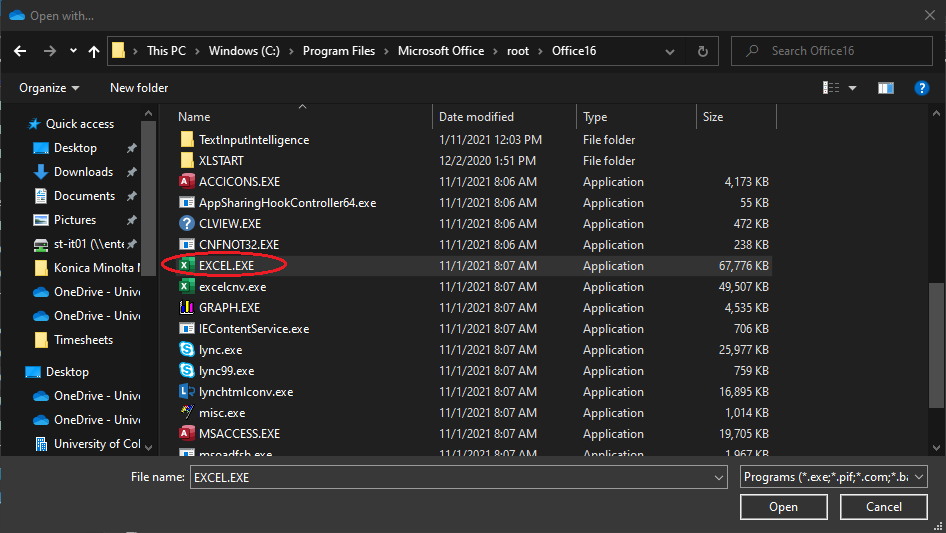Sort files by Name column
Viewport: 946px width, 533px height.
click(194, 117)
